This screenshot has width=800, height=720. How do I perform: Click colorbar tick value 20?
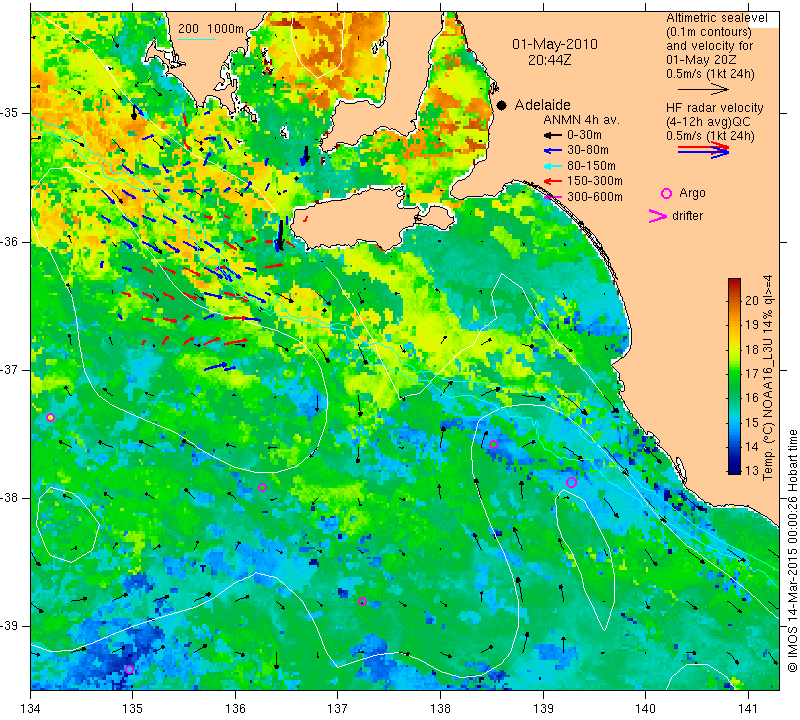752,301
